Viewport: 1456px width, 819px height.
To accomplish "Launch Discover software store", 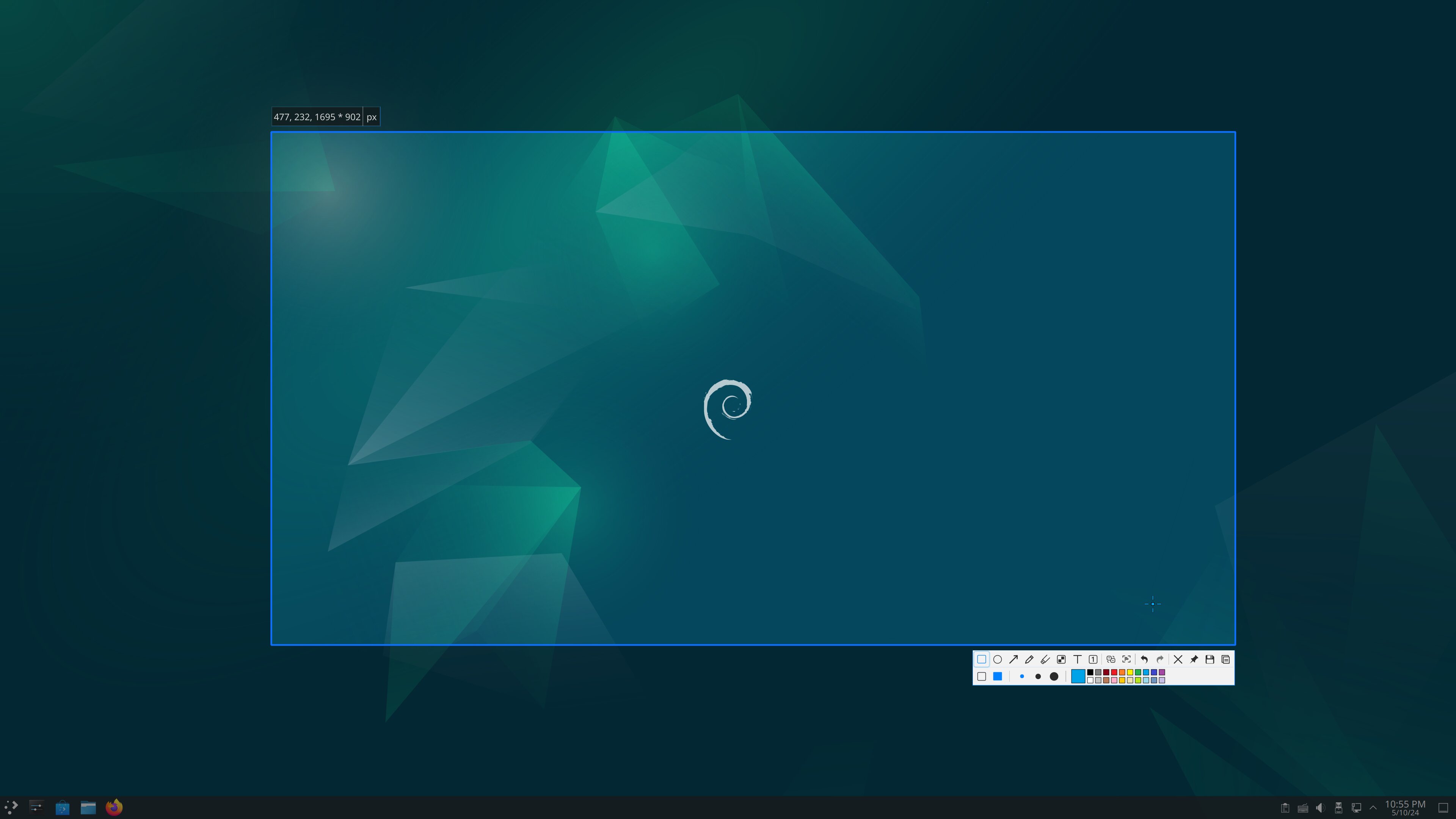I will 62,807.
